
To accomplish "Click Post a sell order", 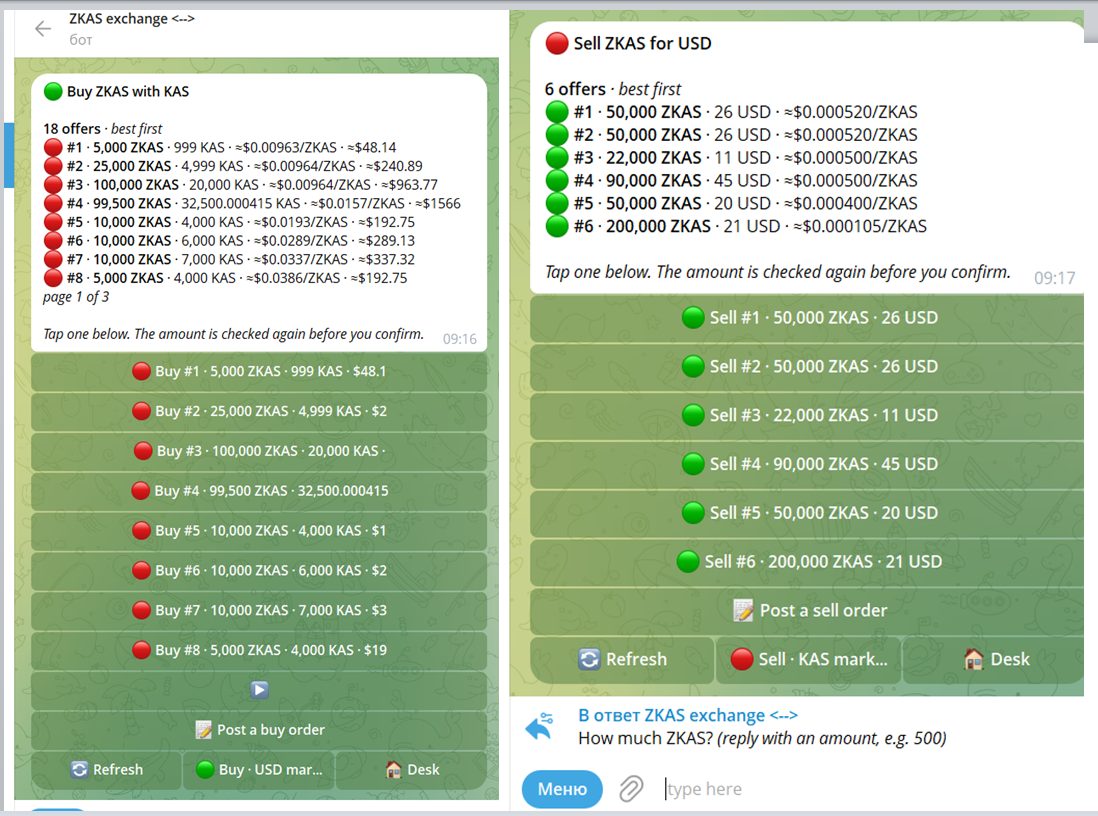I will coord(807,611).
